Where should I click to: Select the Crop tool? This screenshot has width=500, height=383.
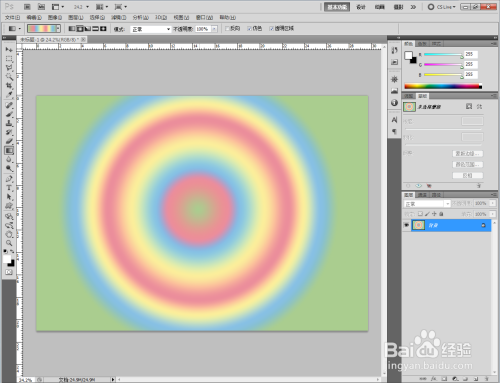pos(9,86)
